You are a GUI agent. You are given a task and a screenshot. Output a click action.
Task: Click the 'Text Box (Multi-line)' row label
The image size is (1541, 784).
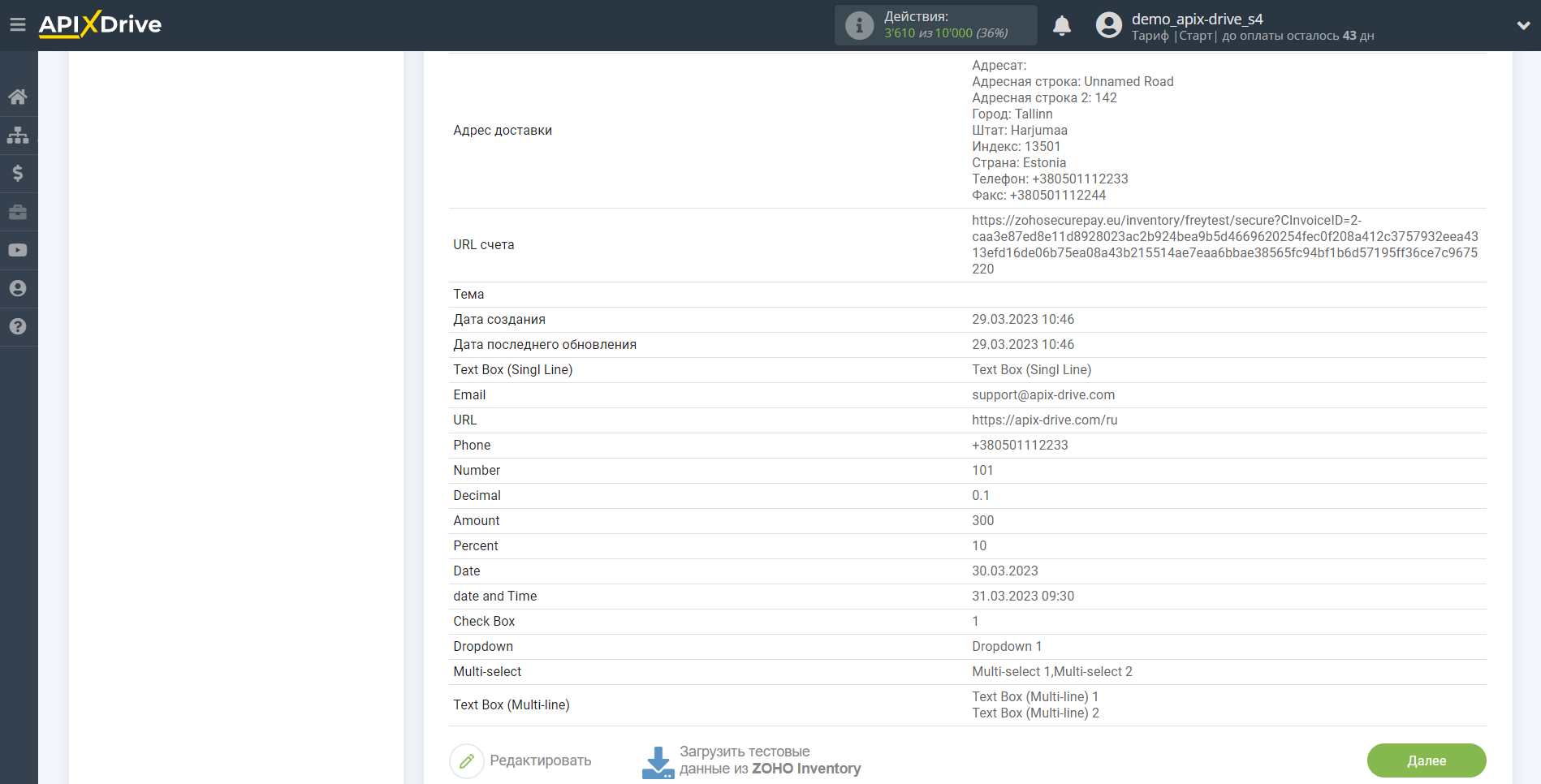[x=512, y=704]
